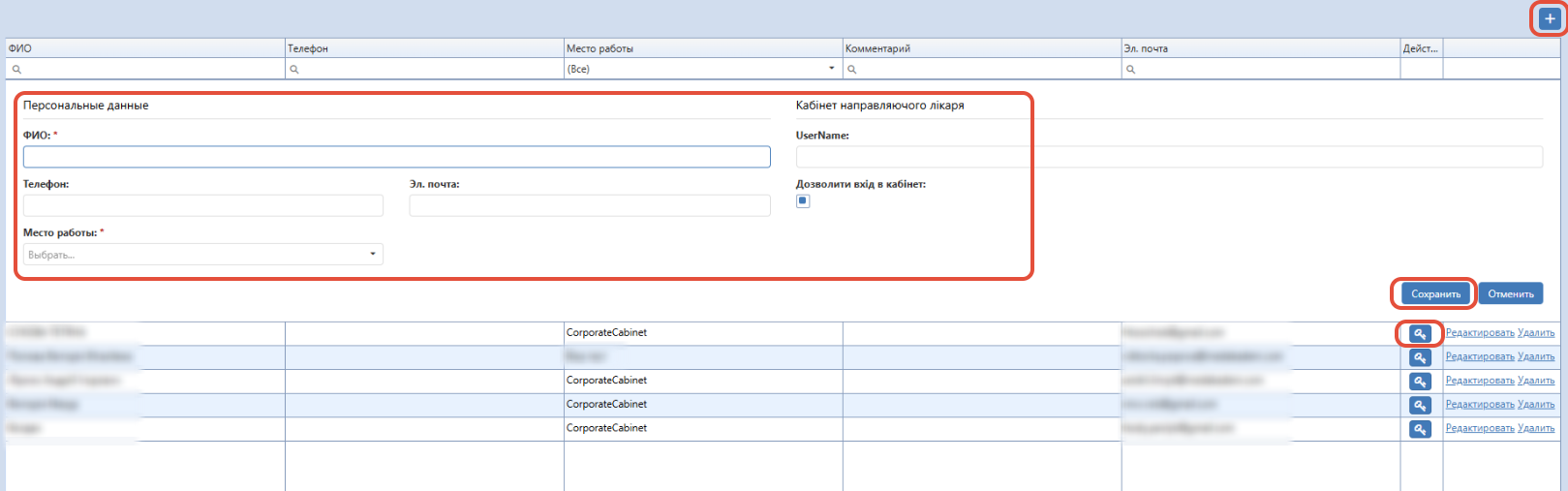Click the key icon in the fifth table row
Image resolution: width=1568 pixels, height=491 pixels.
1420,429
